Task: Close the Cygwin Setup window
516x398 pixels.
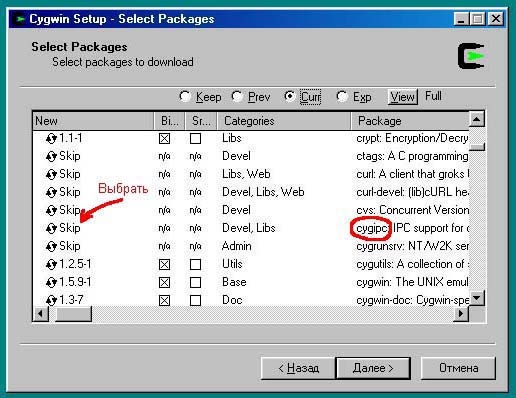Action: pos(496,19)
